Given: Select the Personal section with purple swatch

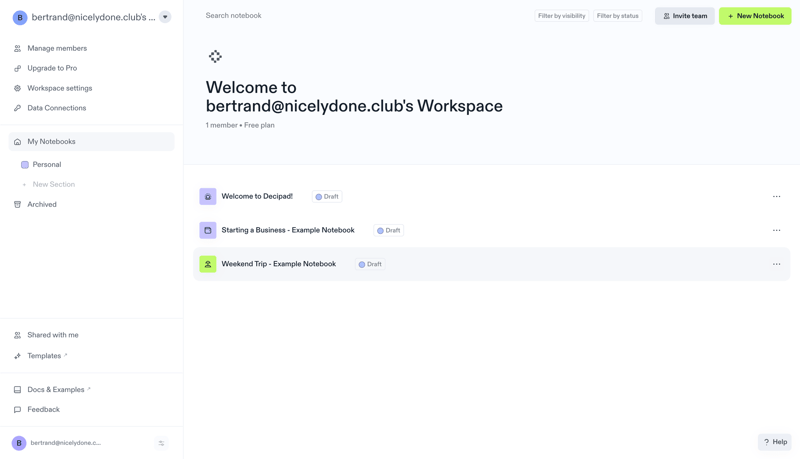Looking at the screenshot, I should coord(46,164).
